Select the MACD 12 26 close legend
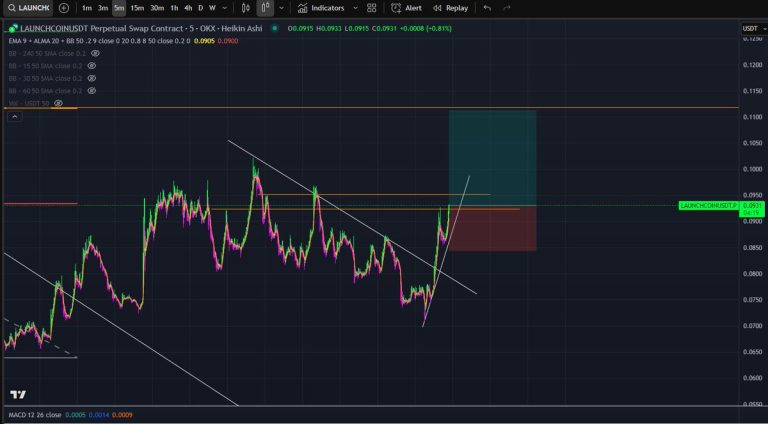Viewport: 768px width, 424px height. pyautogui.click(x=35, y=415)
